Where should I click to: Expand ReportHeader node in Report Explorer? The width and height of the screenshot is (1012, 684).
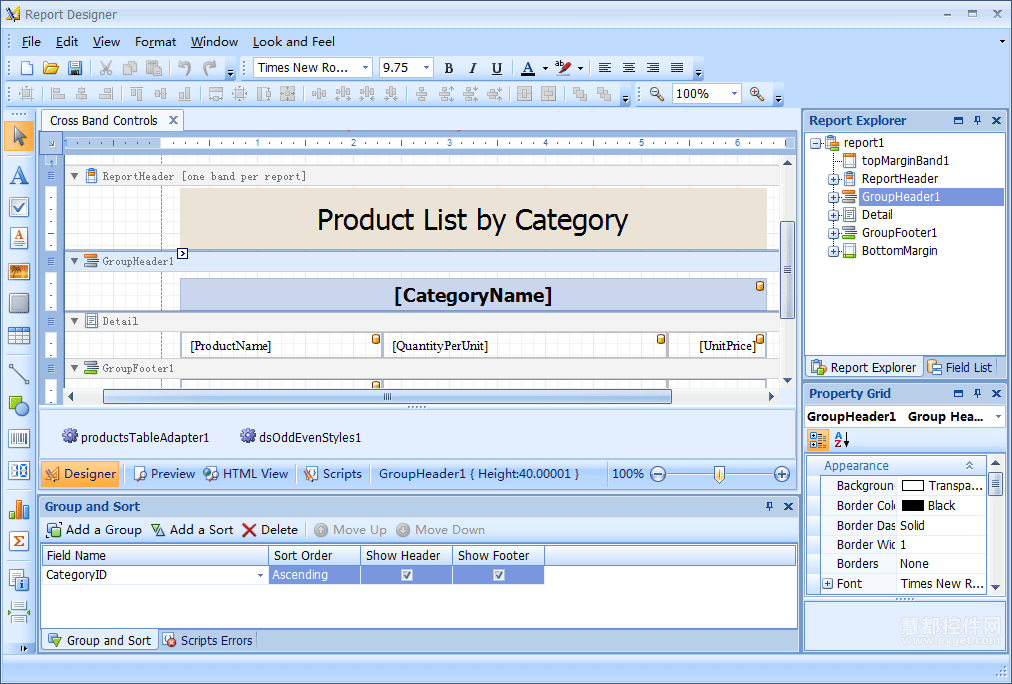tap(834, 179)
